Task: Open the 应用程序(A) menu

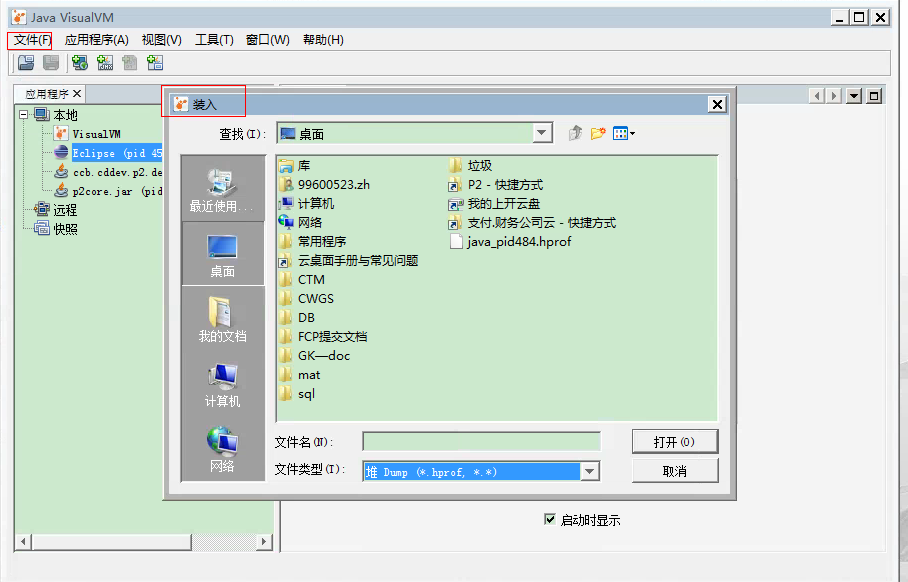Action: [97, 40]
